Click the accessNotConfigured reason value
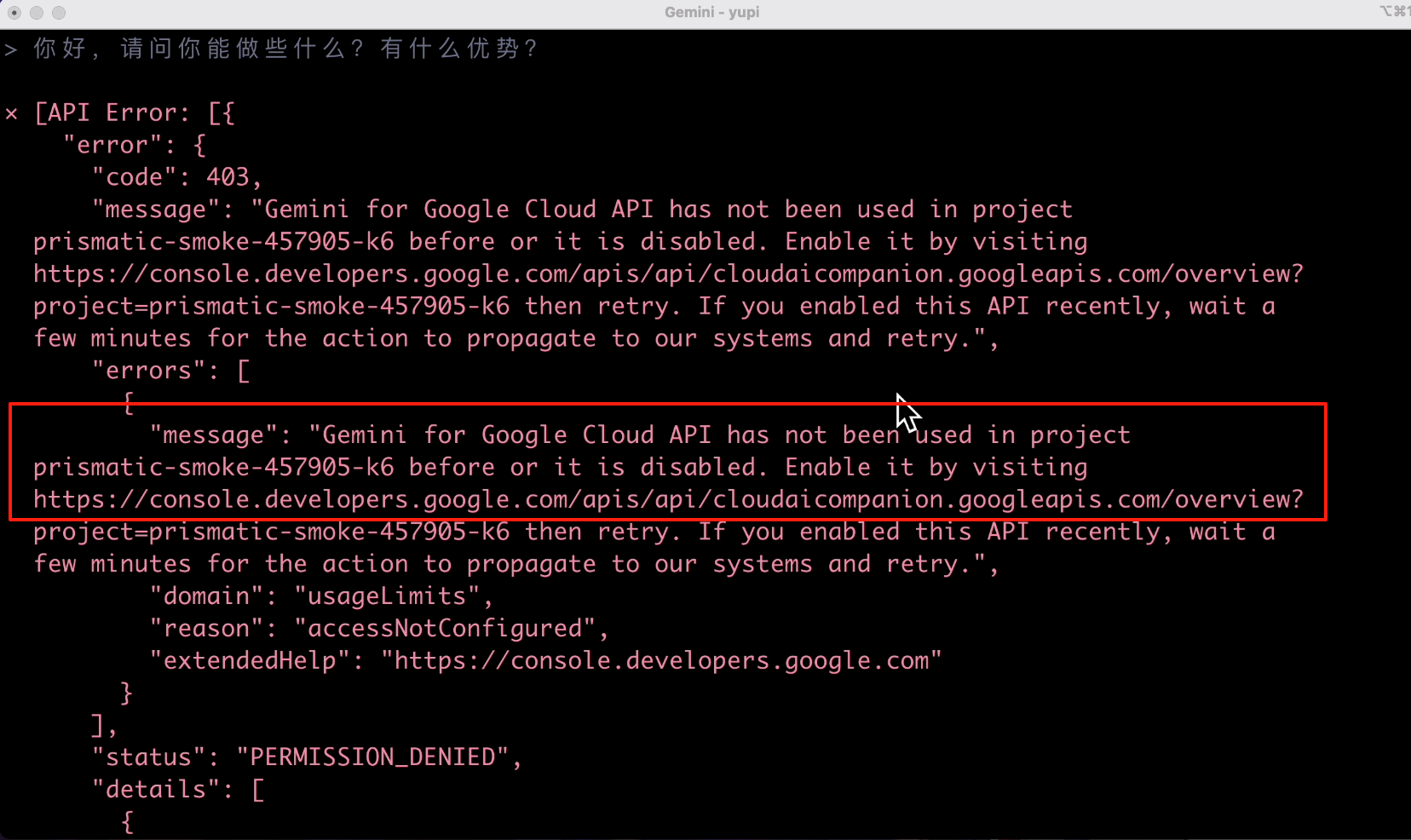Viewport: 1411px width, 840px height. coord(445,629)
